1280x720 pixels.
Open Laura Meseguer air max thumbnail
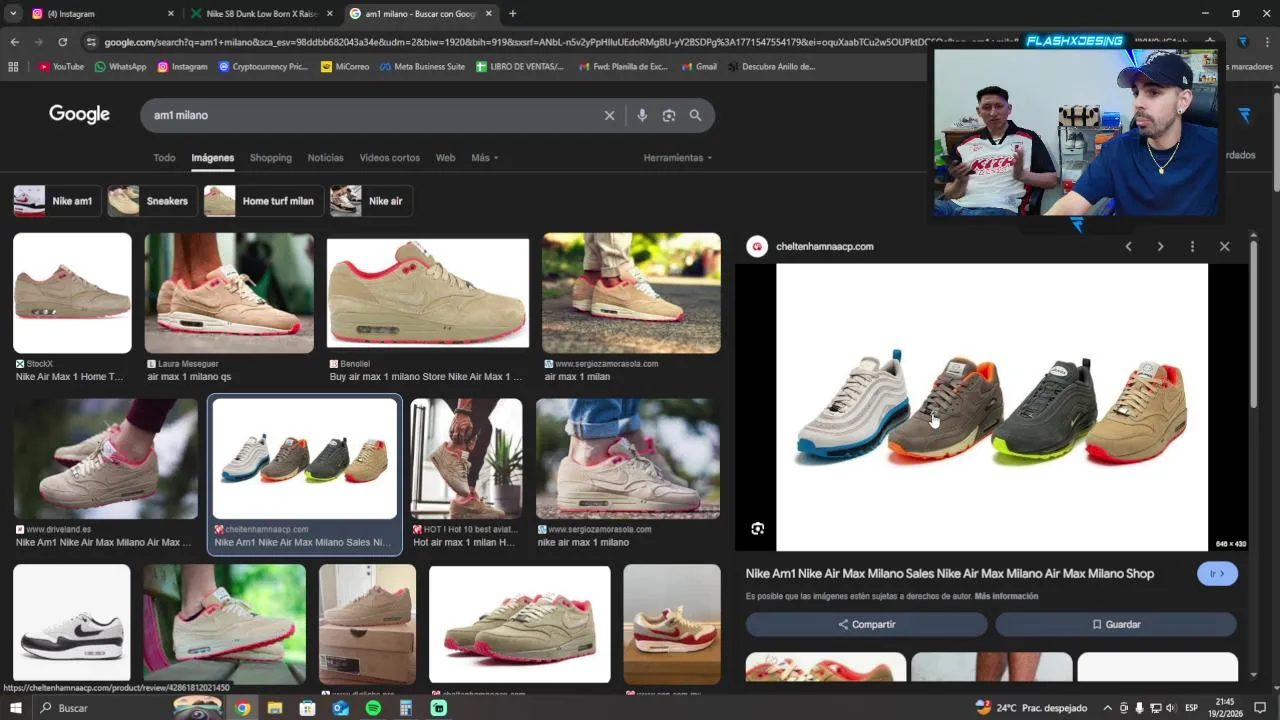point(229,293)
